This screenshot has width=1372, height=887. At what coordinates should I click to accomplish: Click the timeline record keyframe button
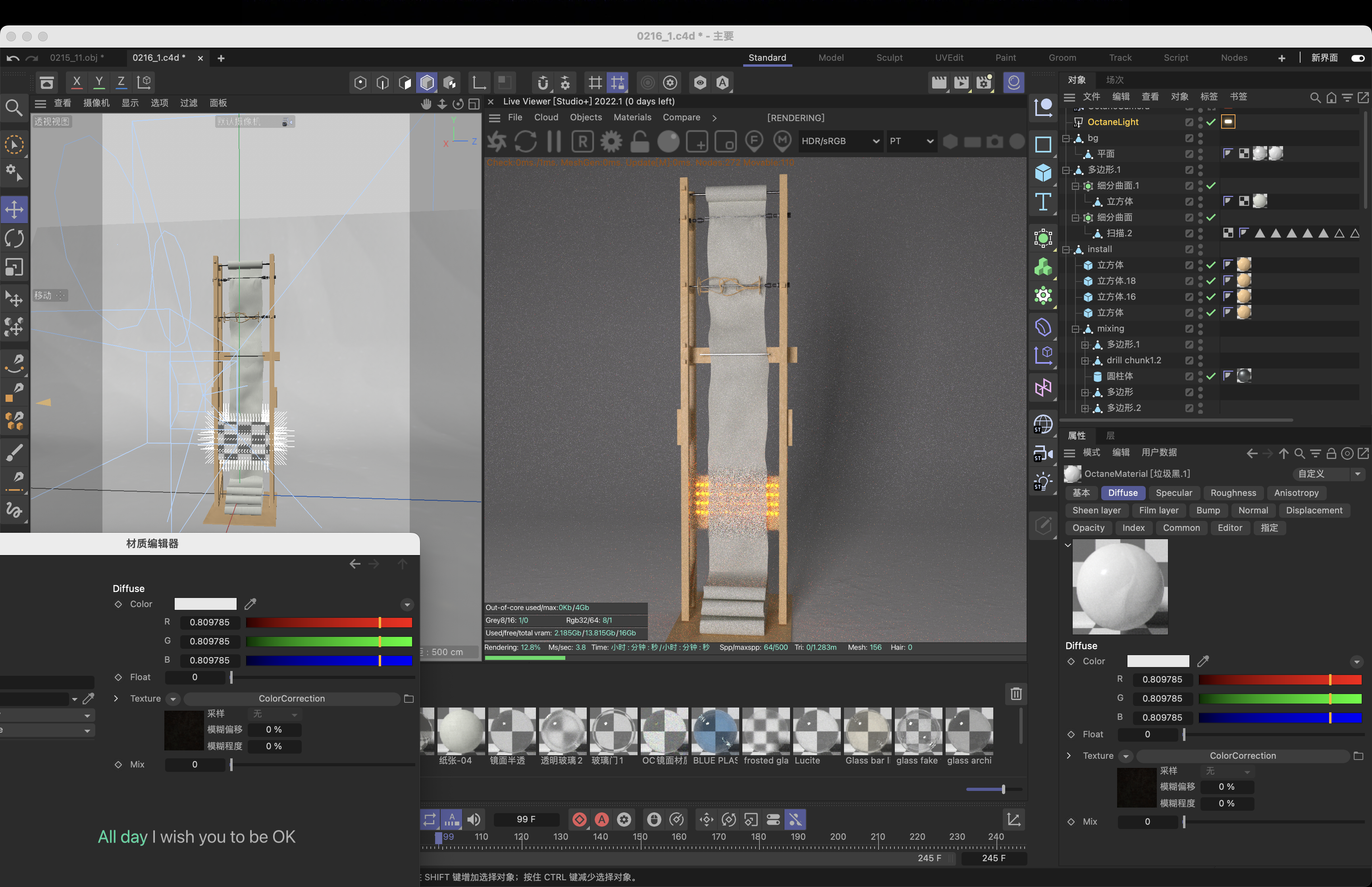point(580,819)
